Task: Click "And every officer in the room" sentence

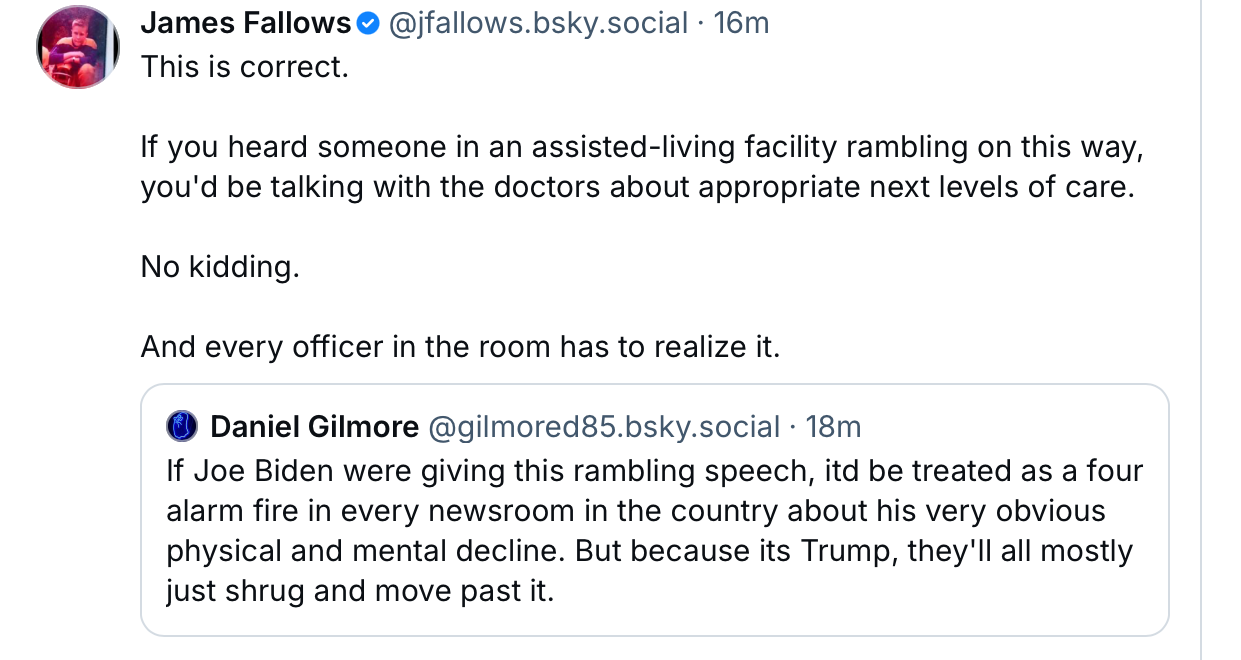Action: (x=460, y=347)
